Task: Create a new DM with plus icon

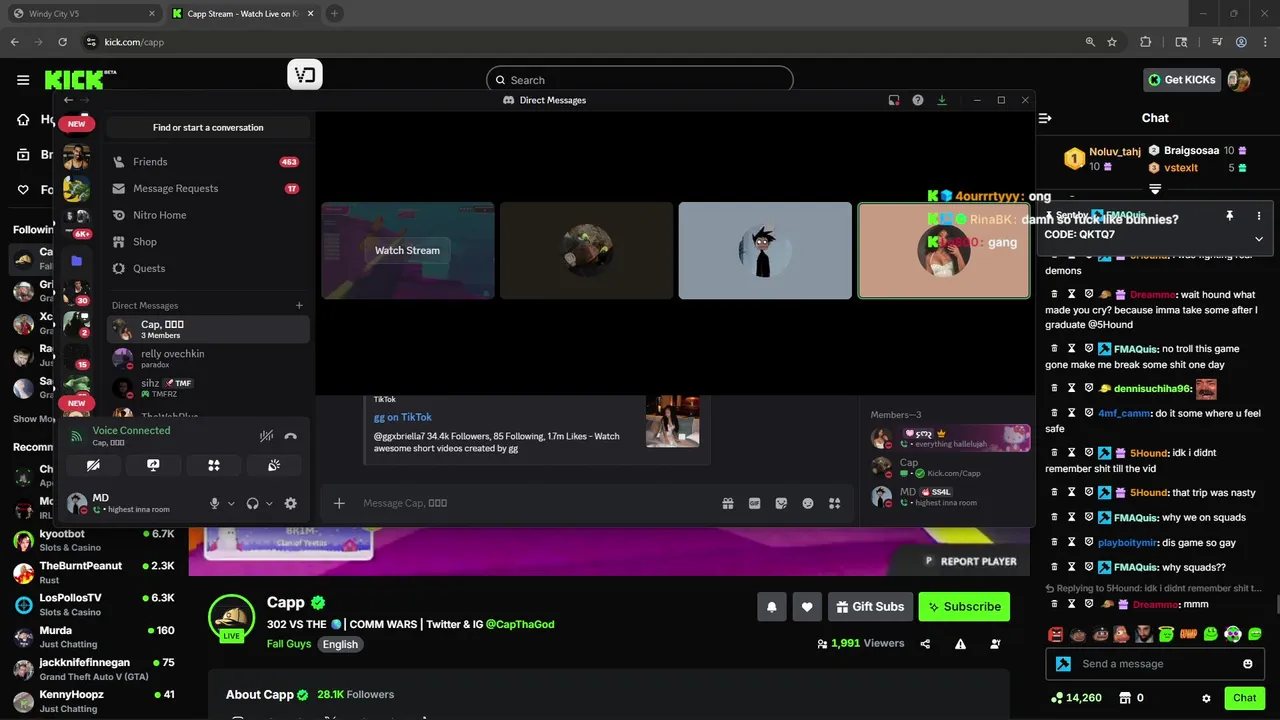Action: (x=299, y=305)
